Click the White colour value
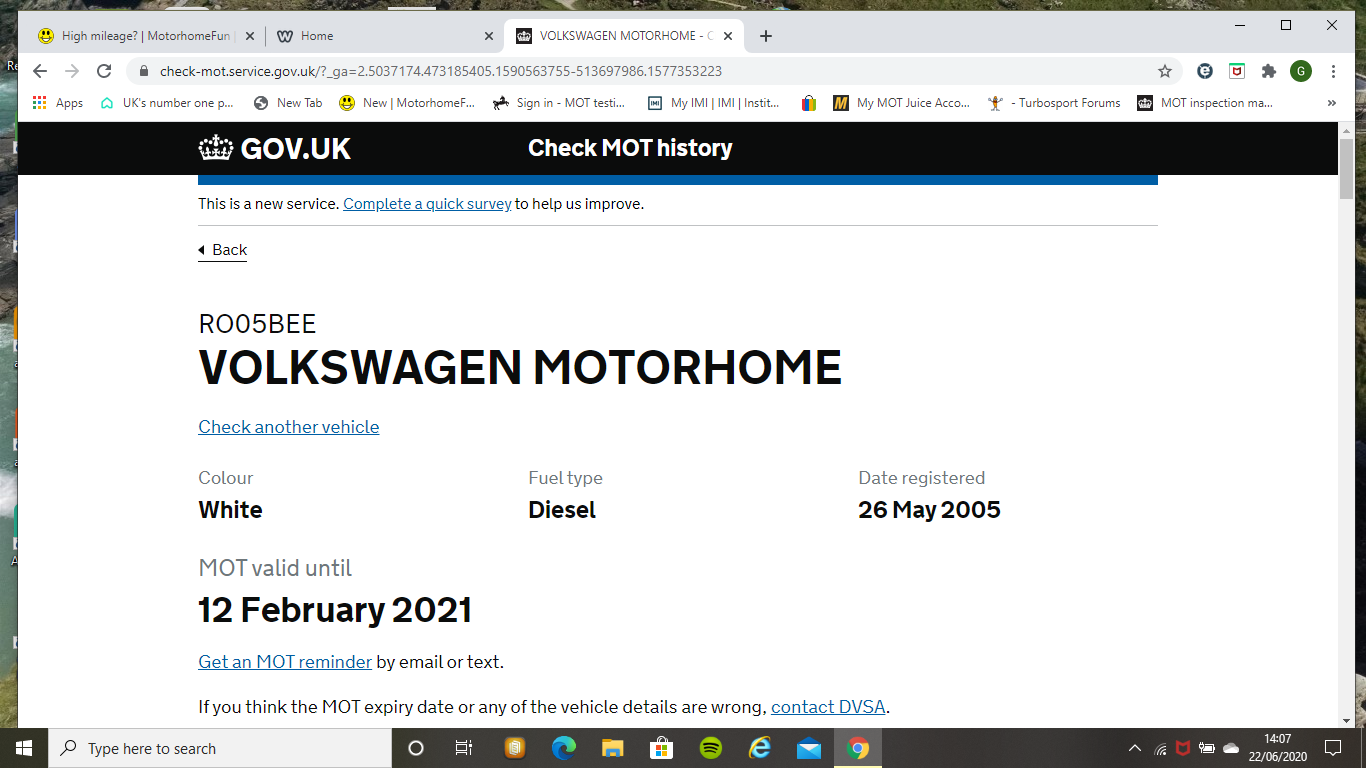1366x768 pixels. point(230,510)
